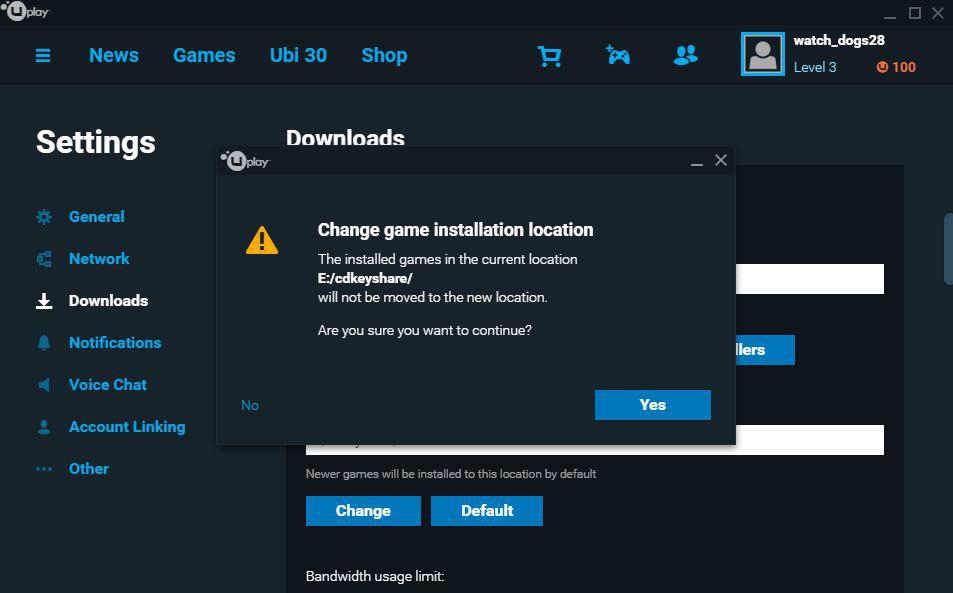The image size is (953, 593).
Task: Confirm by clicking Yes
Action: coord(652,405)
